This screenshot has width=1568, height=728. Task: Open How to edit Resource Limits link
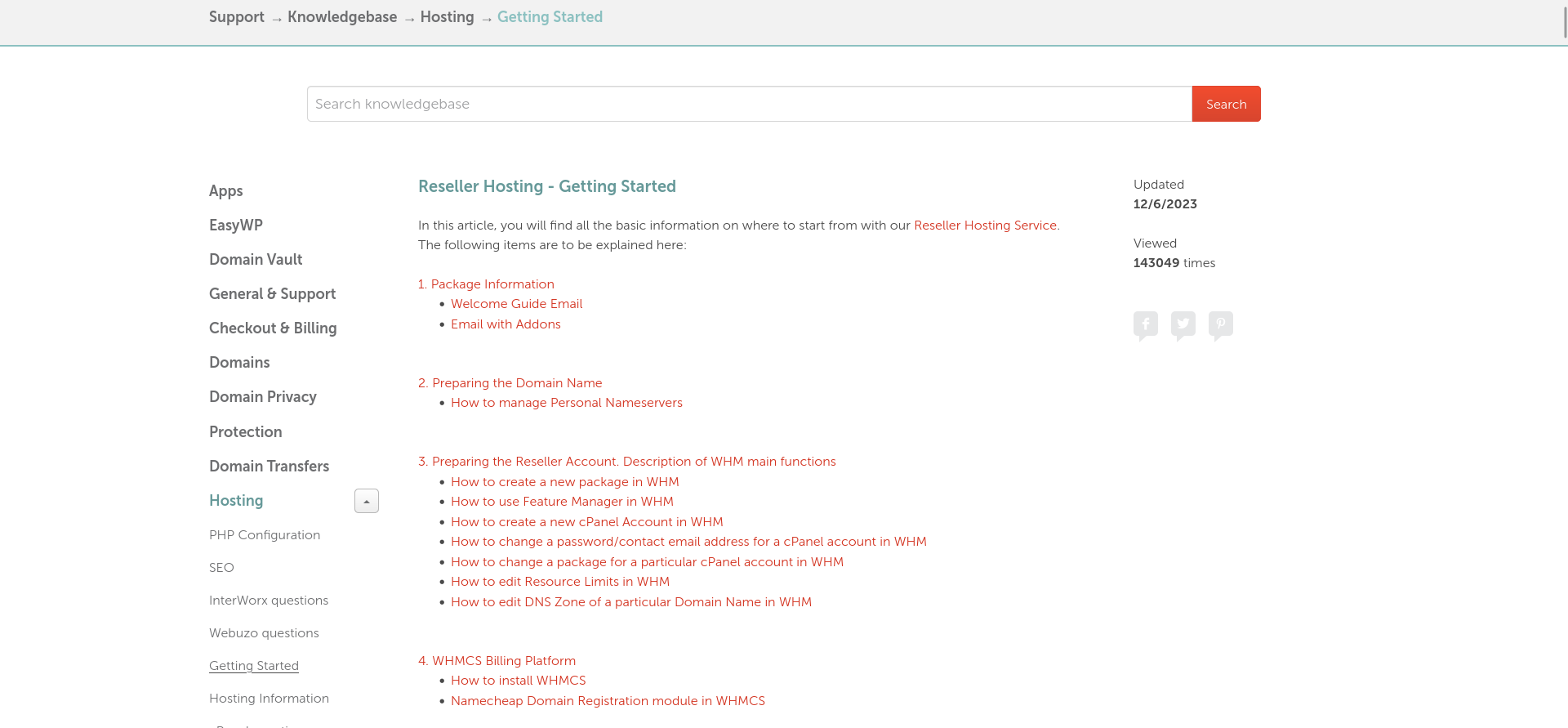pyautogui.click(x=560, y=582)
